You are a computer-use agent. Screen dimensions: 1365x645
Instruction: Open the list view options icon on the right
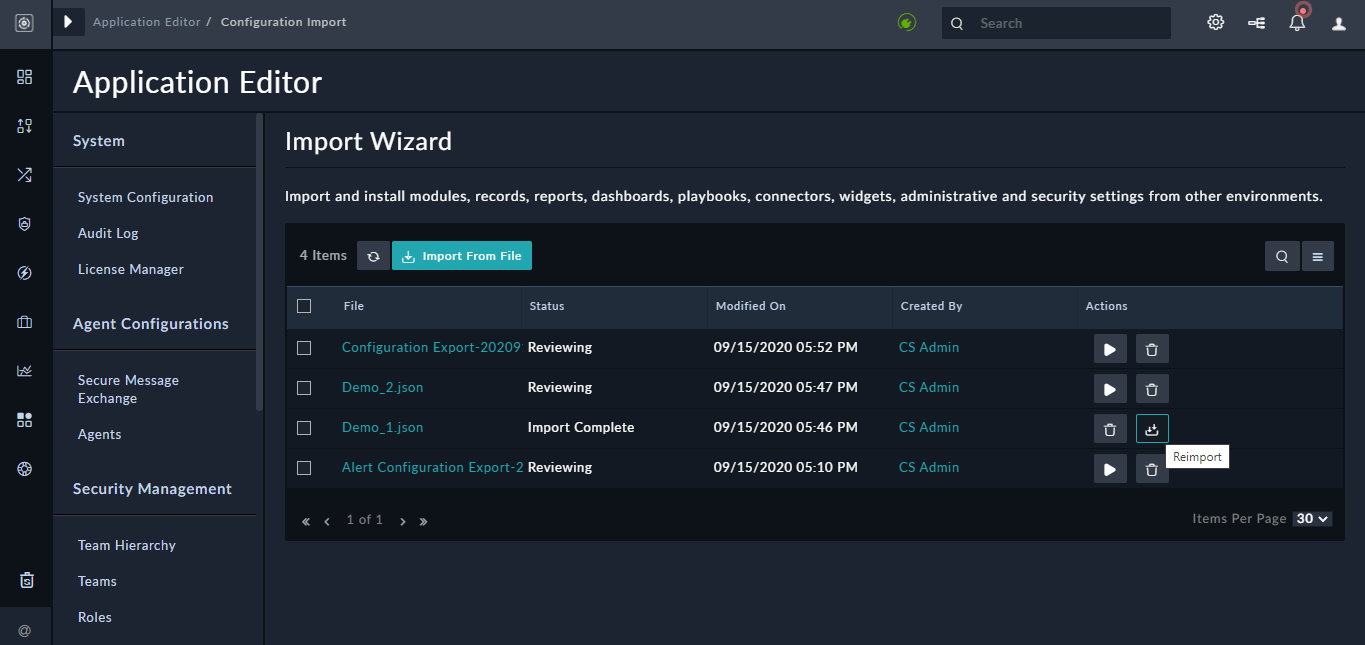pyautogui.click(x=1317, y=255)
